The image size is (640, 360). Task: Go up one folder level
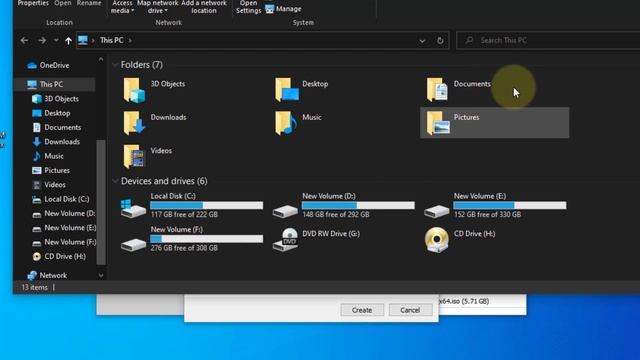[68, 40]
